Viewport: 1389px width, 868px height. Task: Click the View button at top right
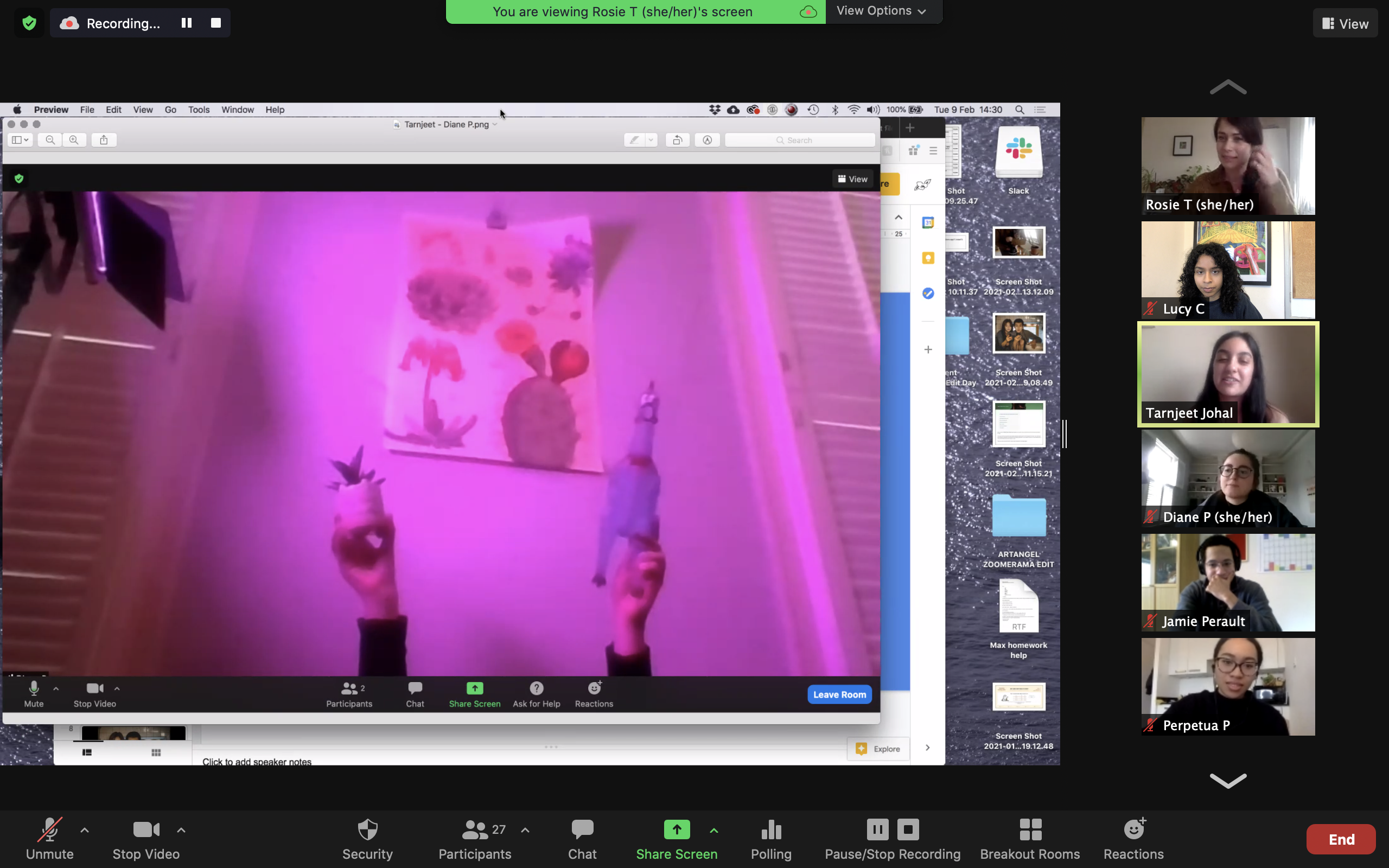pyautogui.click(x=1345, y=23)
